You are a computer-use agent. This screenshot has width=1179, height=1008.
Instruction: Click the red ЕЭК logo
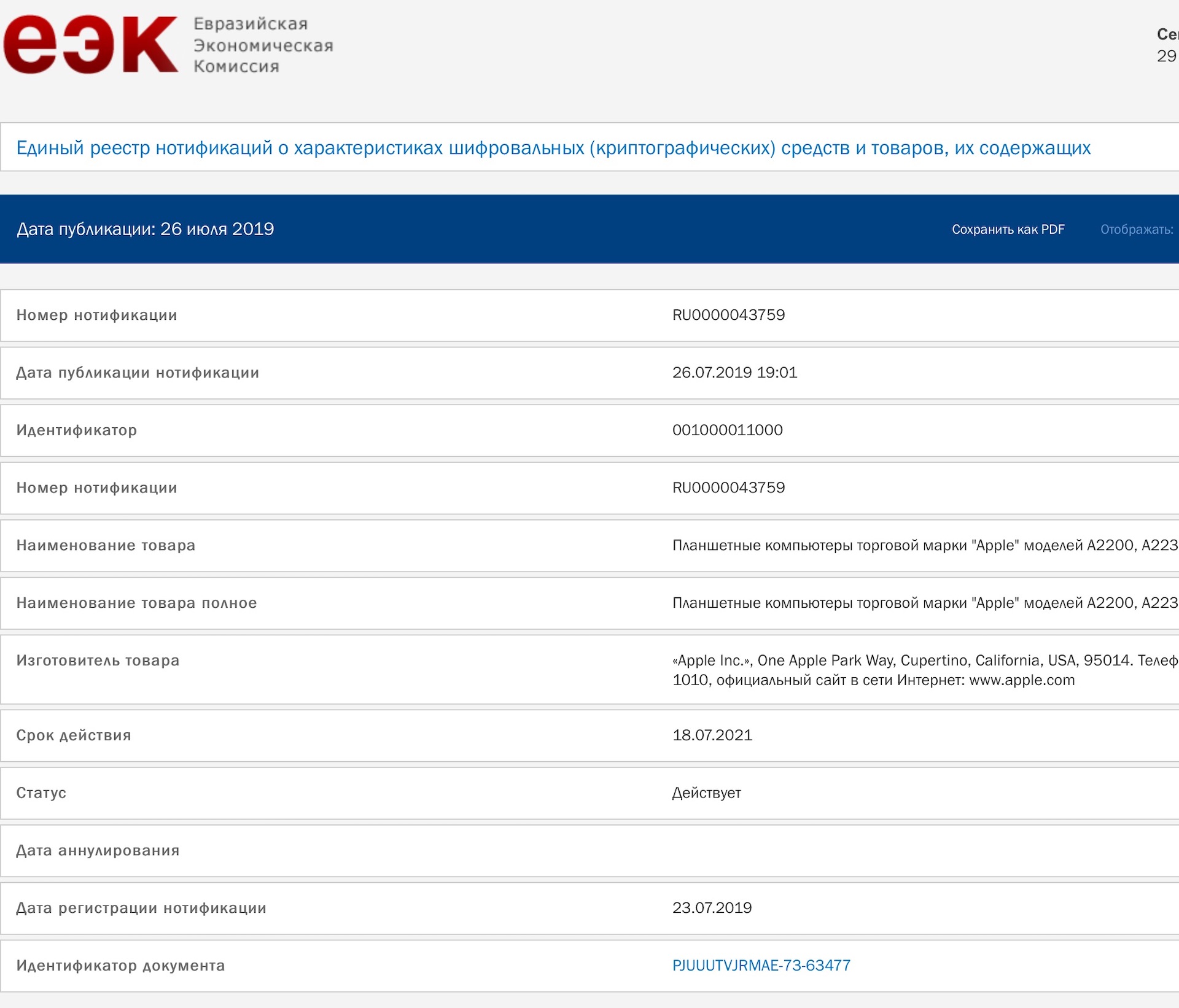click(x=90, y=45)
